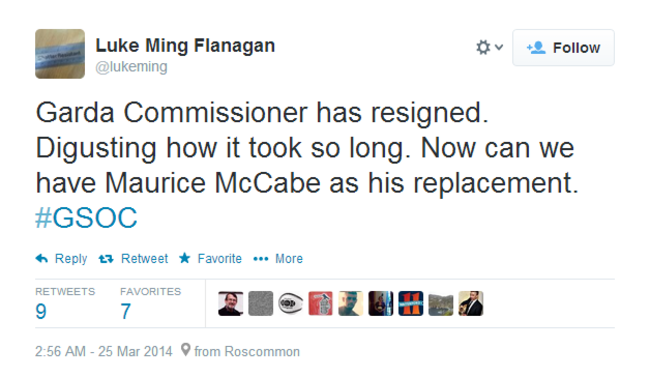Open the man in suit avatar
The height and width of the screenshot is (378, 650).
point(471,303)
